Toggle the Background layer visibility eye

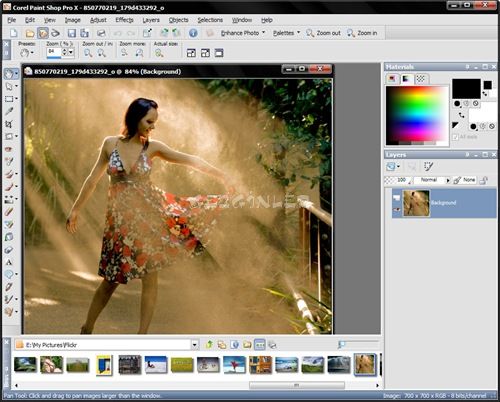click(396, 210)
